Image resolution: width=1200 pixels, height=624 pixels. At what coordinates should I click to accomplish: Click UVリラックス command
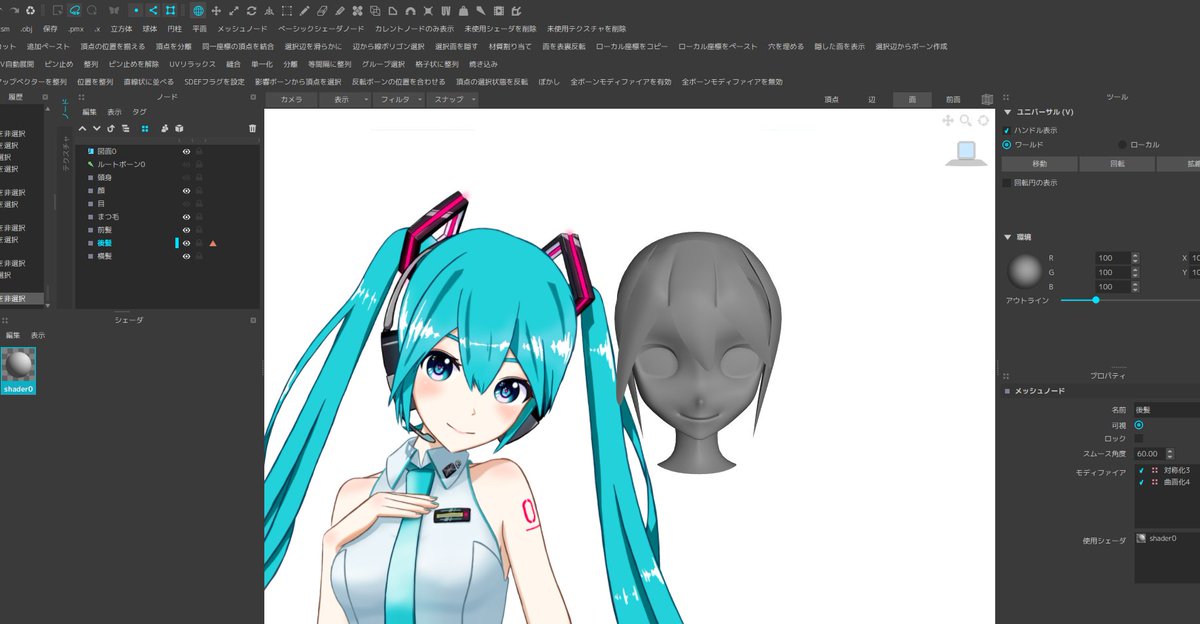pos(192,64)
